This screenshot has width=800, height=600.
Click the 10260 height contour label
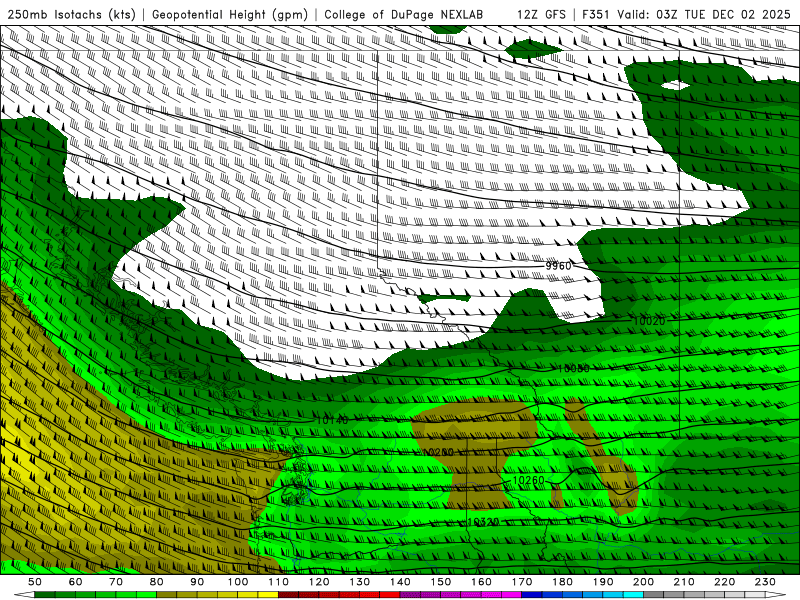pyautogui.click(x=529, y=481)
